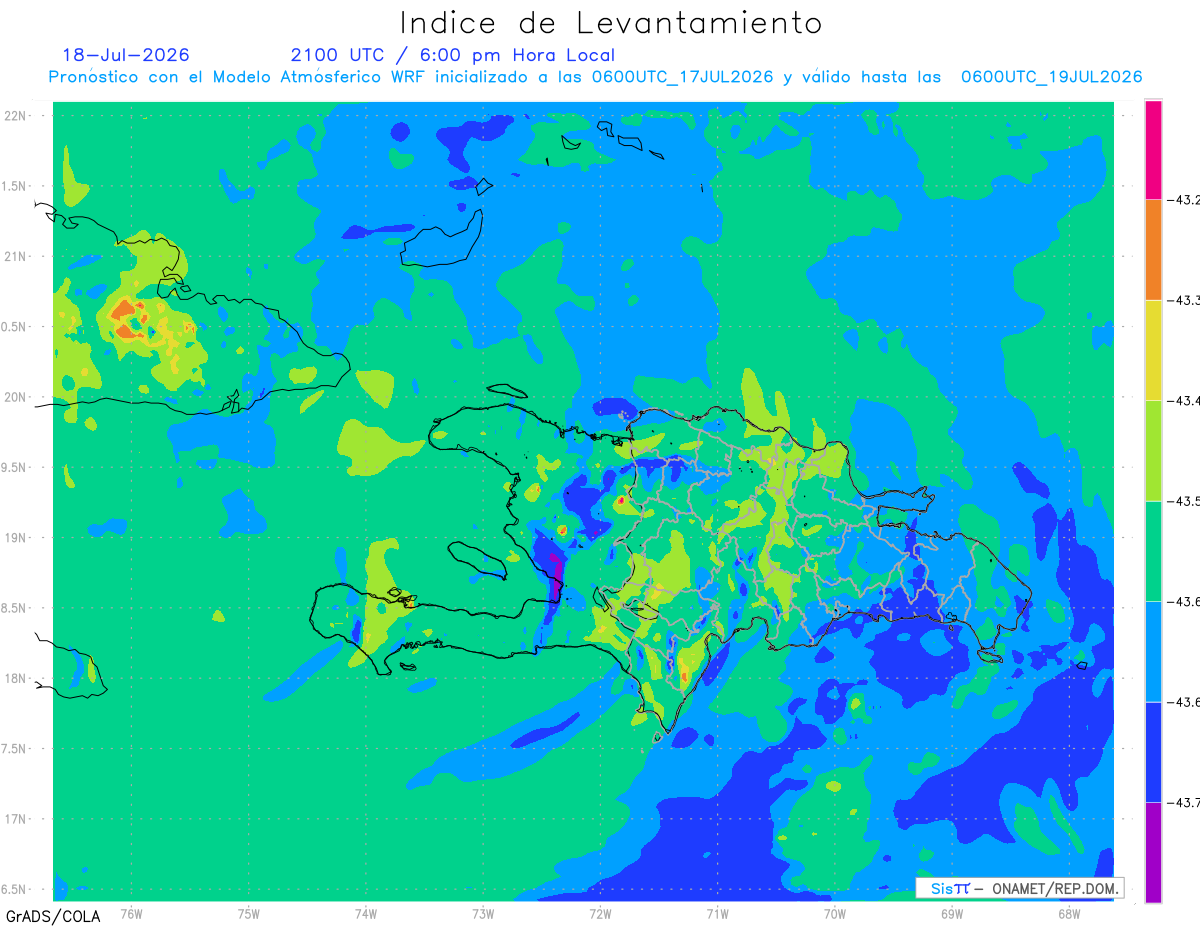The width and height of the screenshot is (1200, 927).
Task: Click the '72W' longitude label
Action: (x=600, y=914)
